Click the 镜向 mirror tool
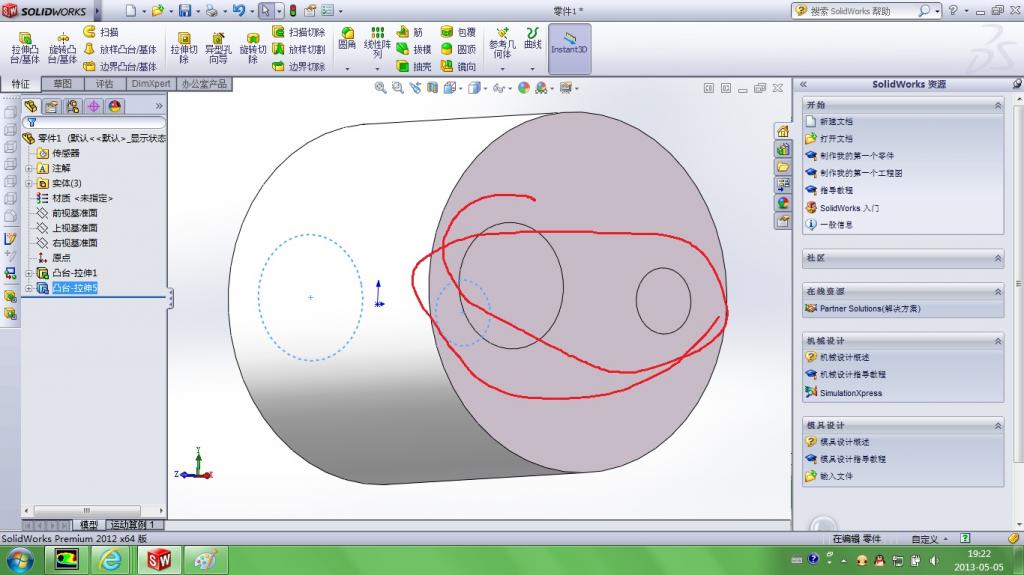 click(458, 66)
